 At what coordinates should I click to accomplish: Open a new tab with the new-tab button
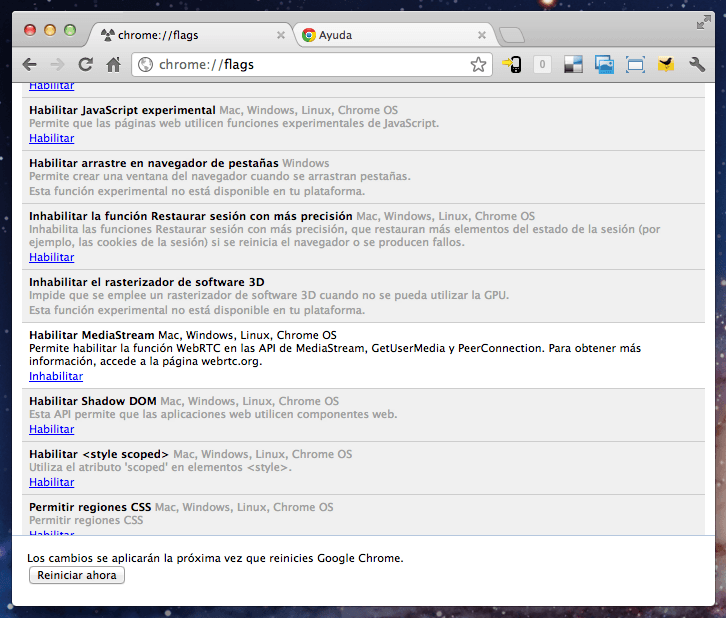(x=511, y=36)
